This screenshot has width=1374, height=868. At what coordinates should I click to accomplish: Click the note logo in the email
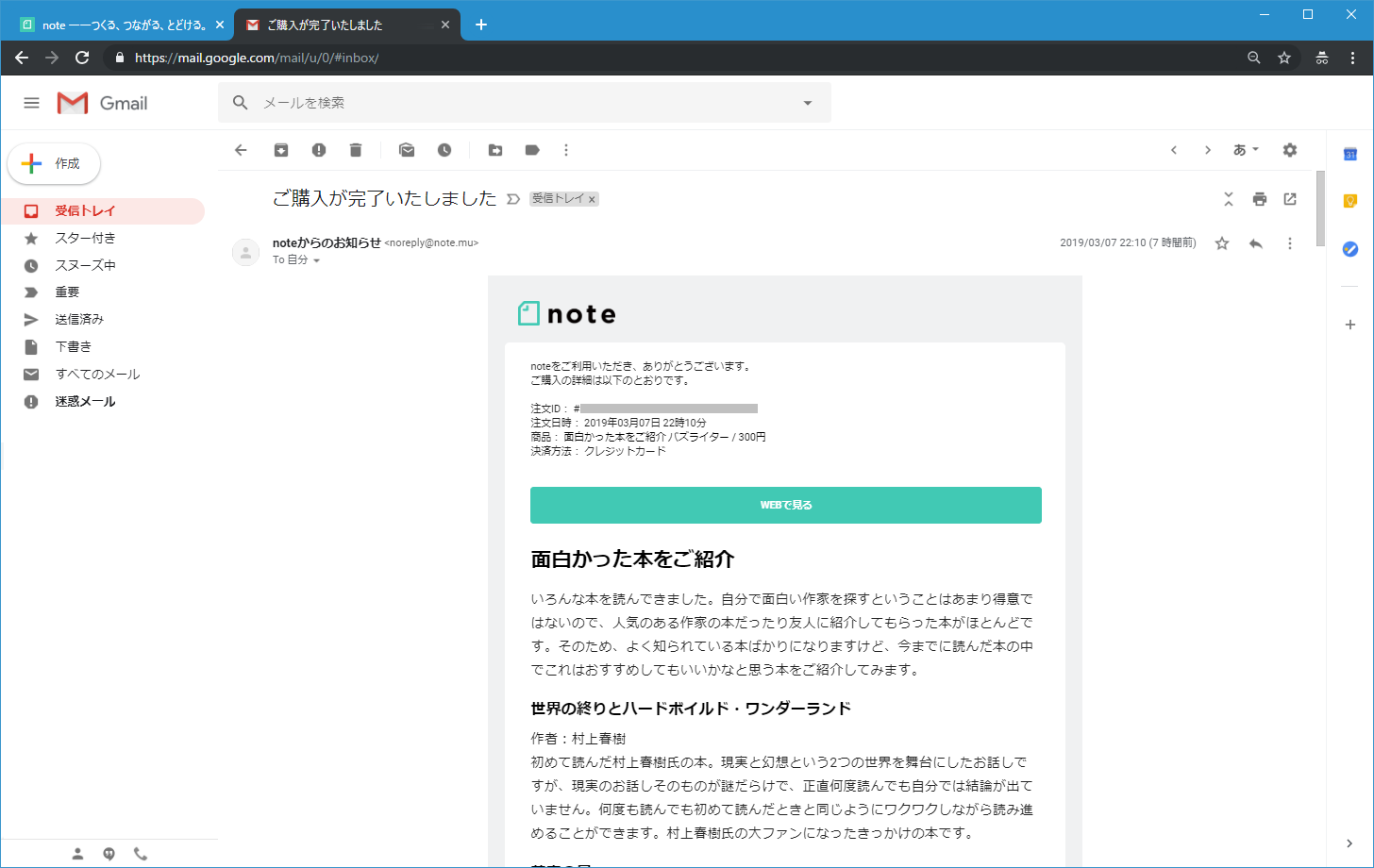tap(567, 313)
